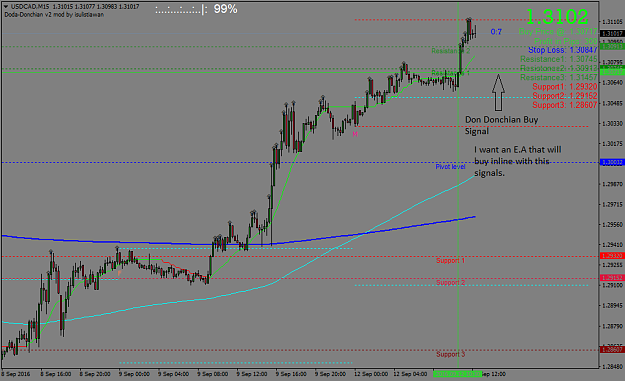
Task: Click the 9 Sep 12:00 time axis label
Action: click(252, 374)
